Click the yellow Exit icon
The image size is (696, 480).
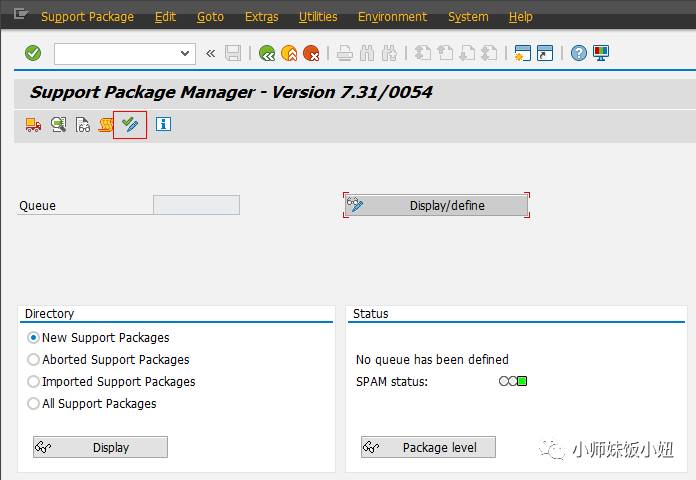tap(289, 53)
